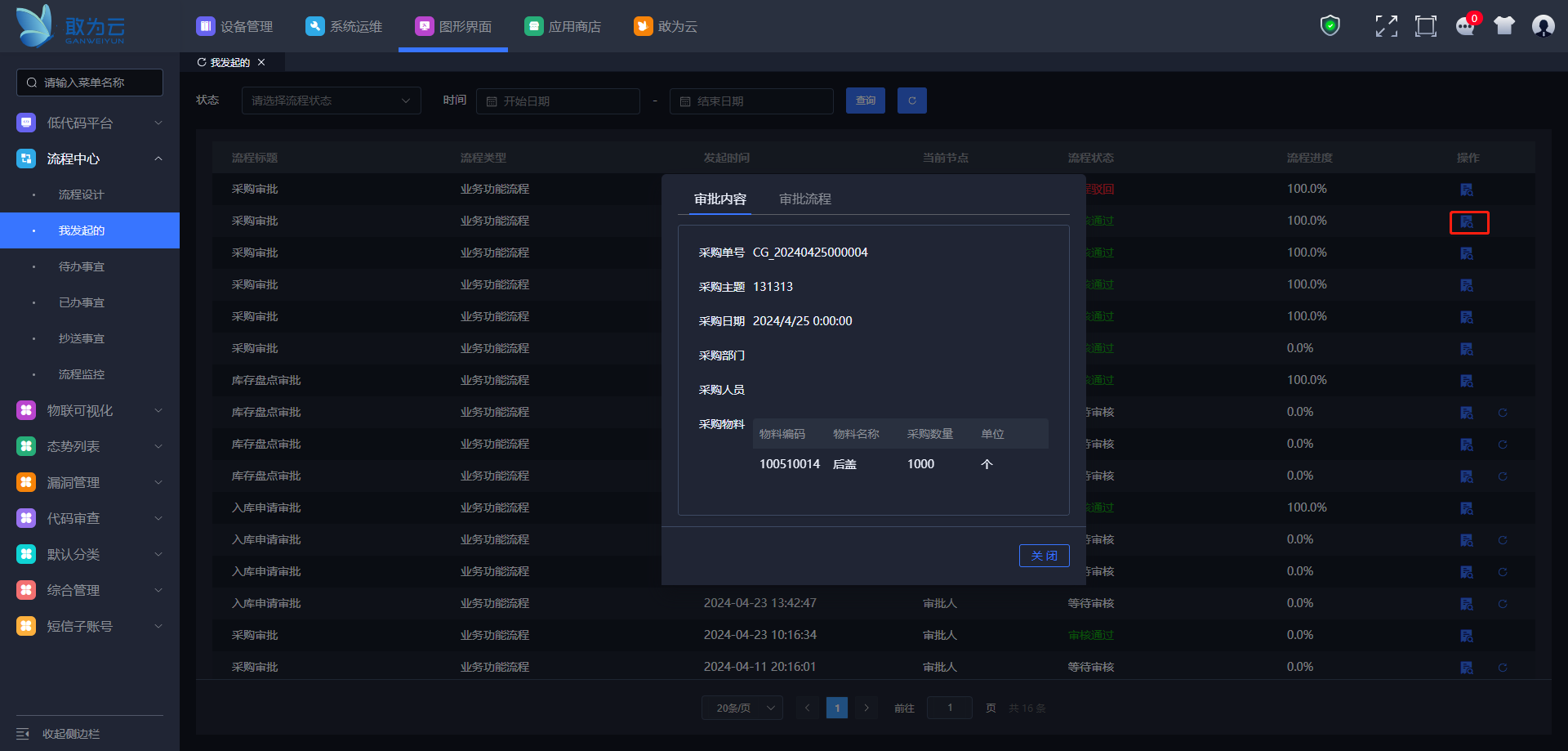The height and width of the screenshot is (751, 1568).
Task: Open the 20条/页 page size dropdown
Action: tap(742, 708)
